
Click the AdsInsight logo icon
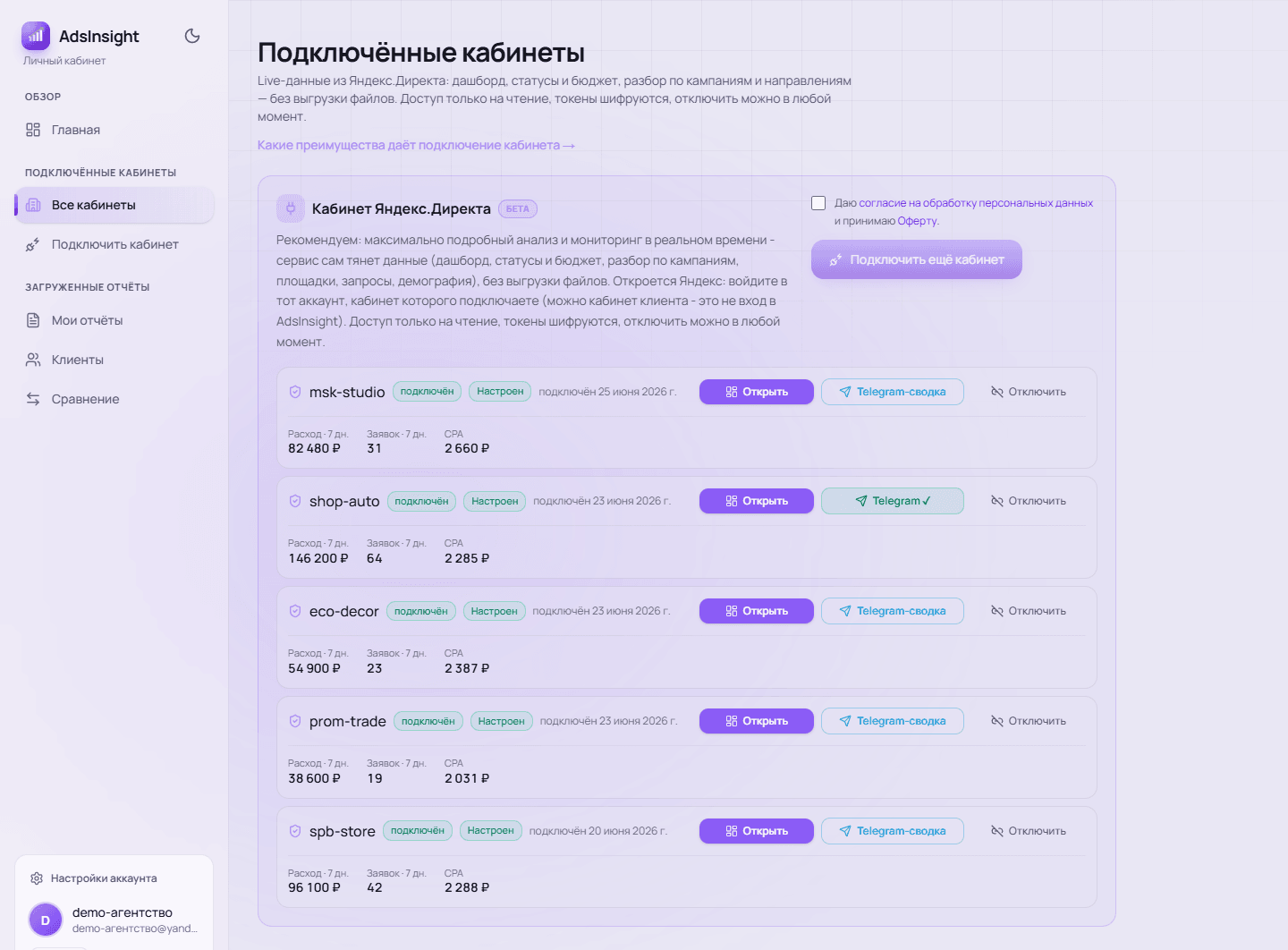(36, 36)
